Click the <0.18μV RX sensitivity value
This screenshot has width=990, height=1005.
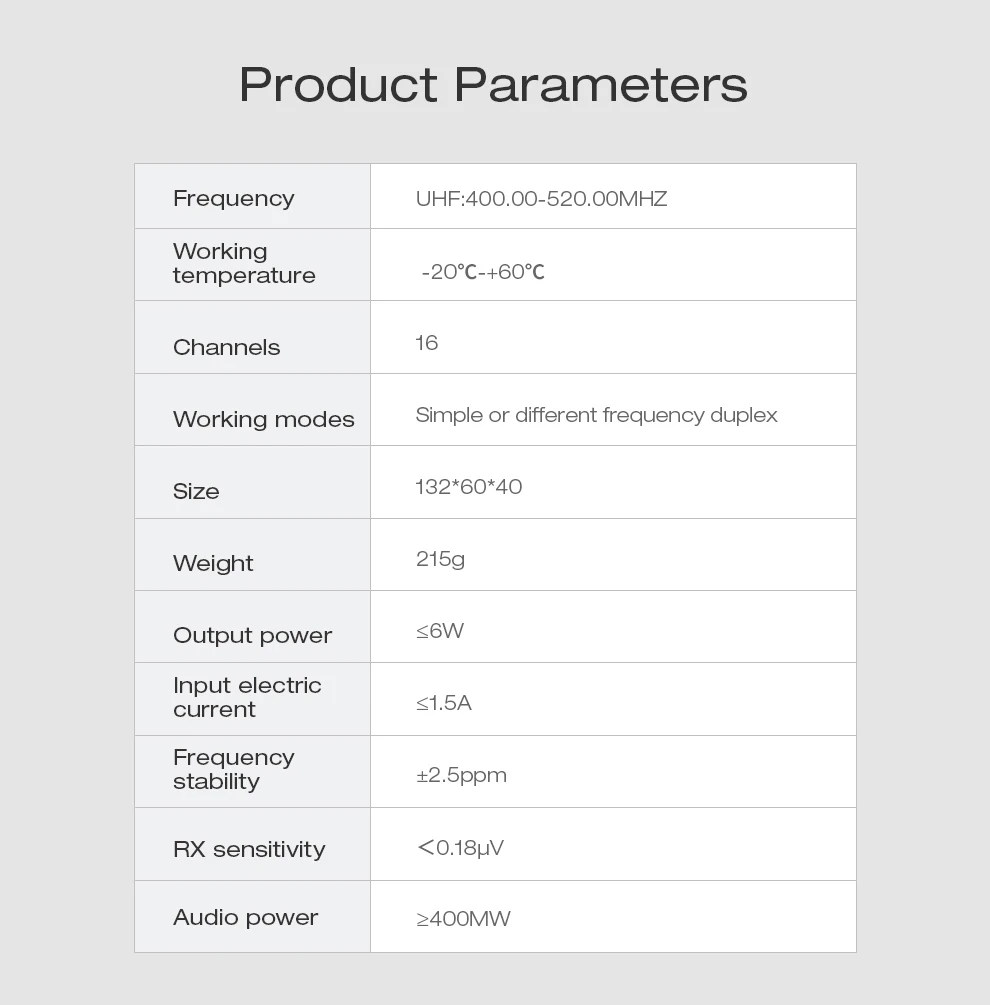(x=460, y=848)
